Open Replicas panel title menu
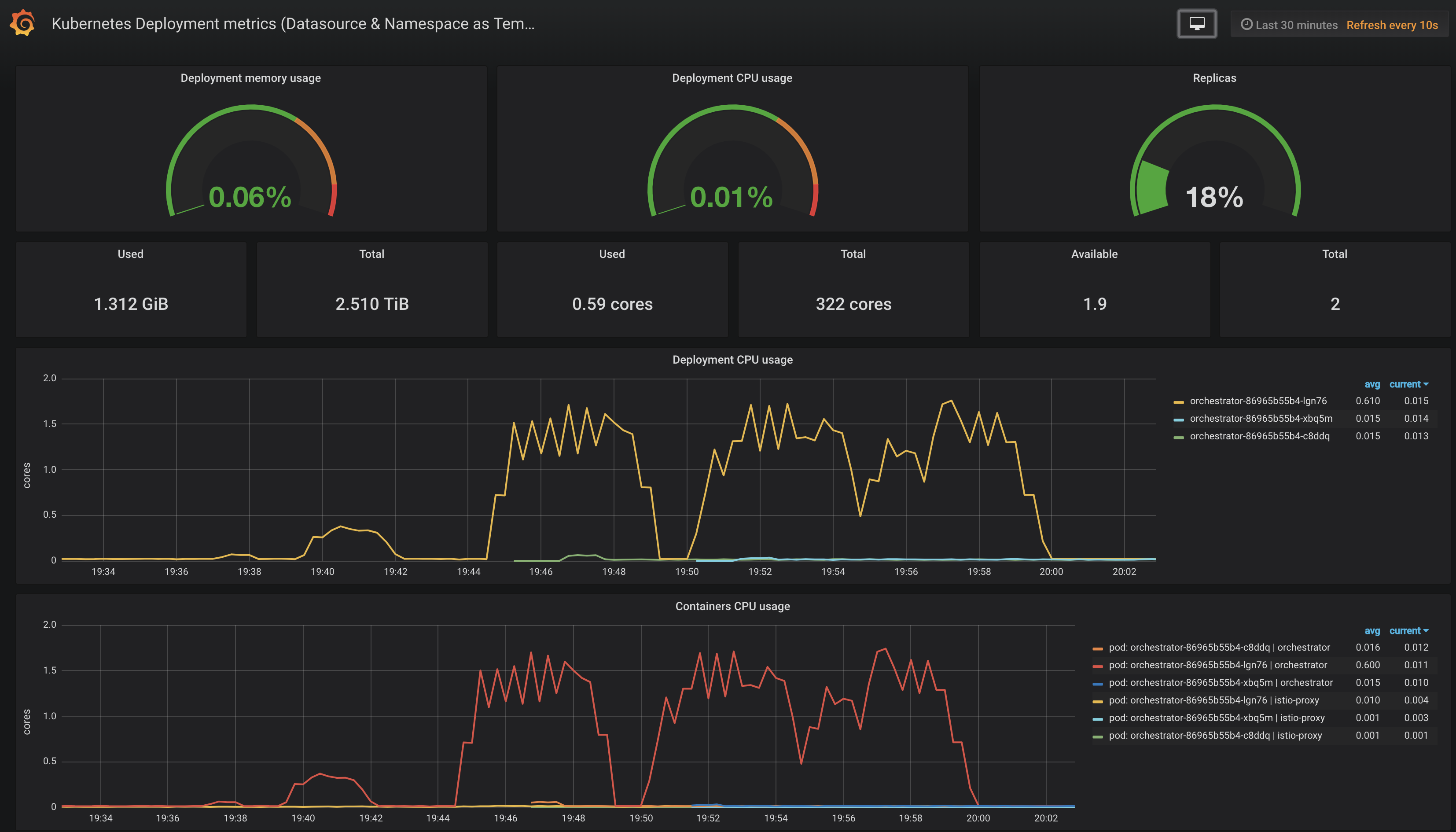This screenshot has height=832, width=1456. pos(1214,78)
